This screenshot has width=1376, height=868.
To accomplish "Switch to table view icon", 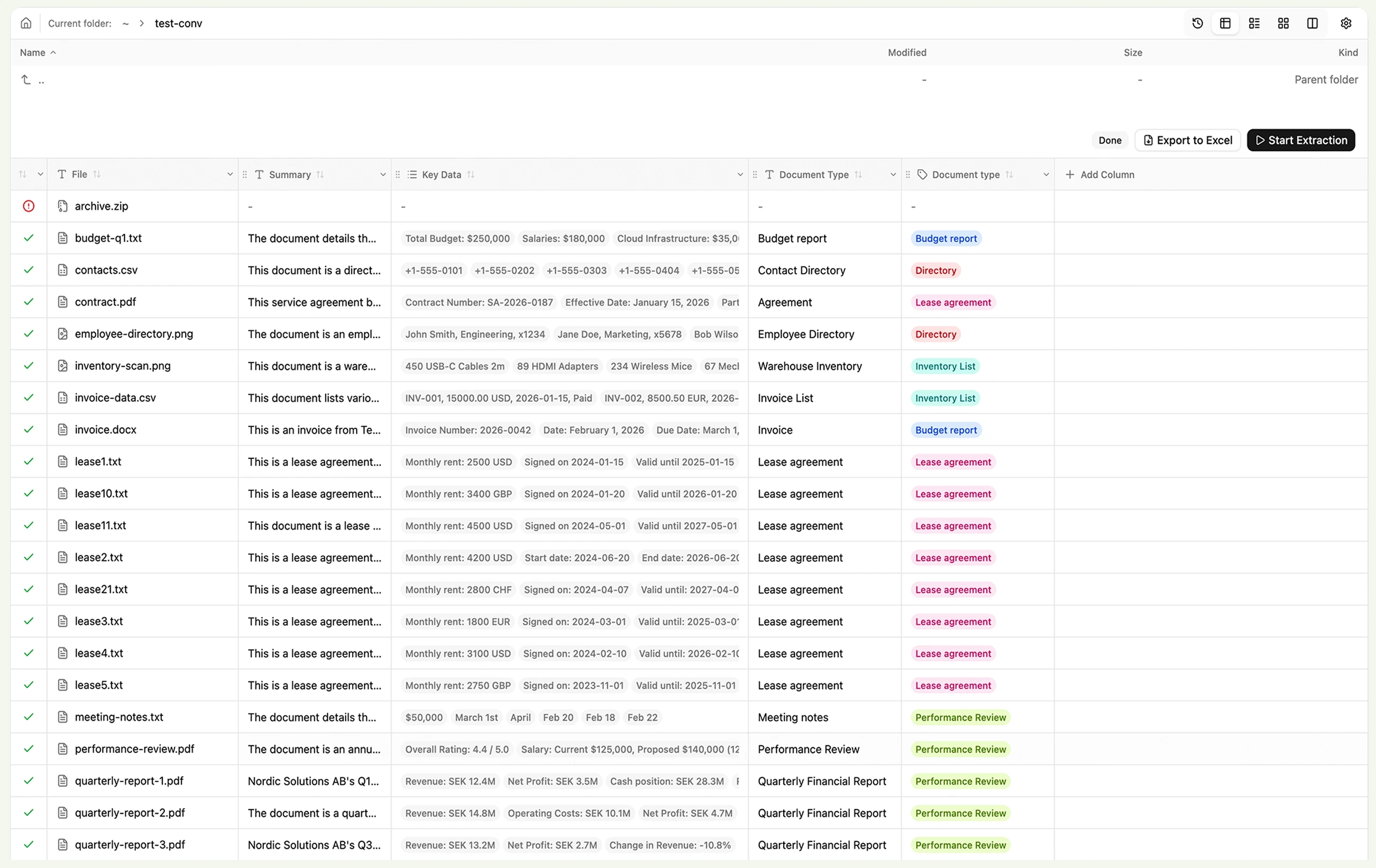I will [x=1225, y=23].
